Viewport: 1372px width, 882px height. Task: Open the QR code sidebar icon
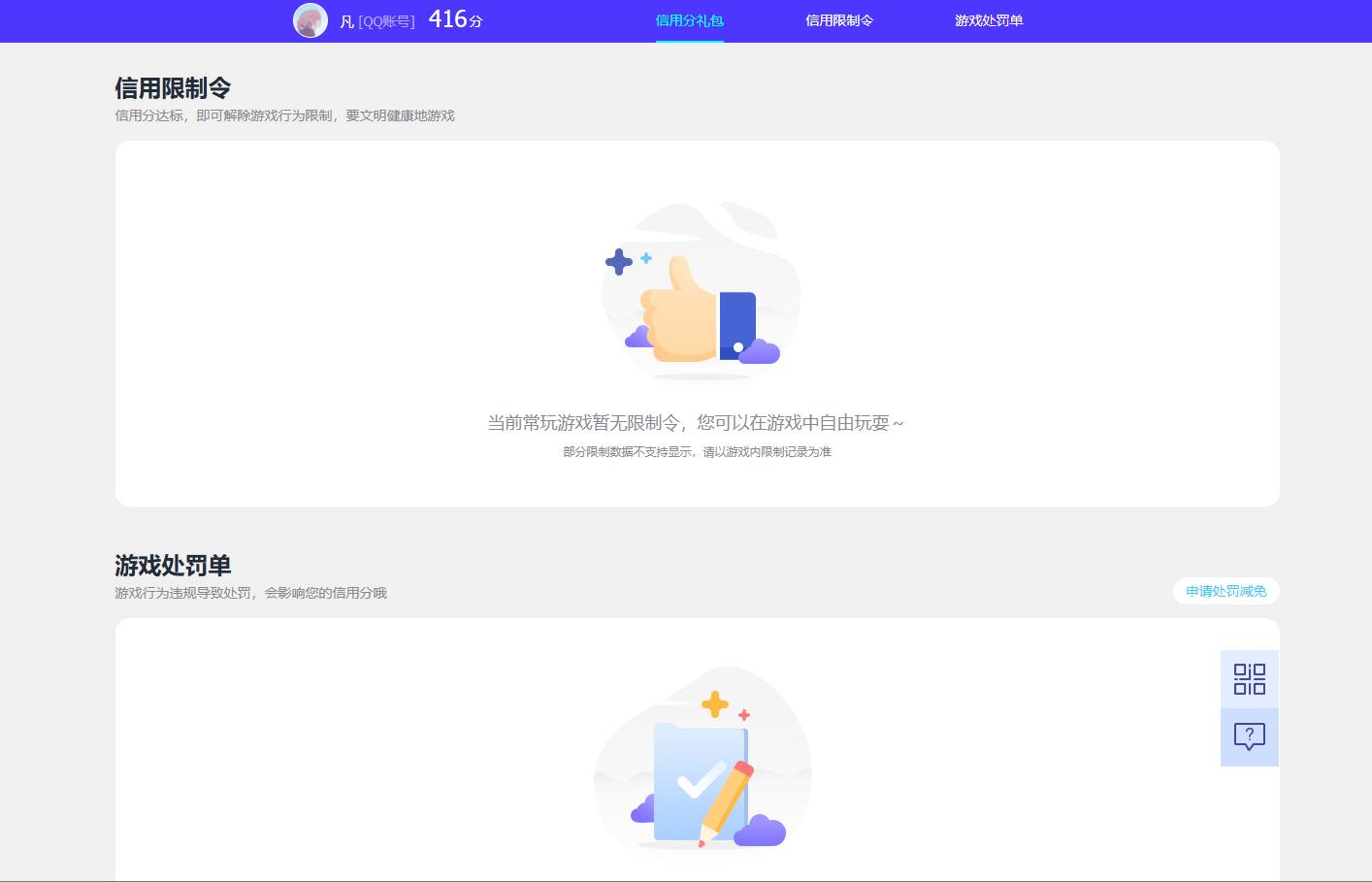click(x=1250, y=679)
